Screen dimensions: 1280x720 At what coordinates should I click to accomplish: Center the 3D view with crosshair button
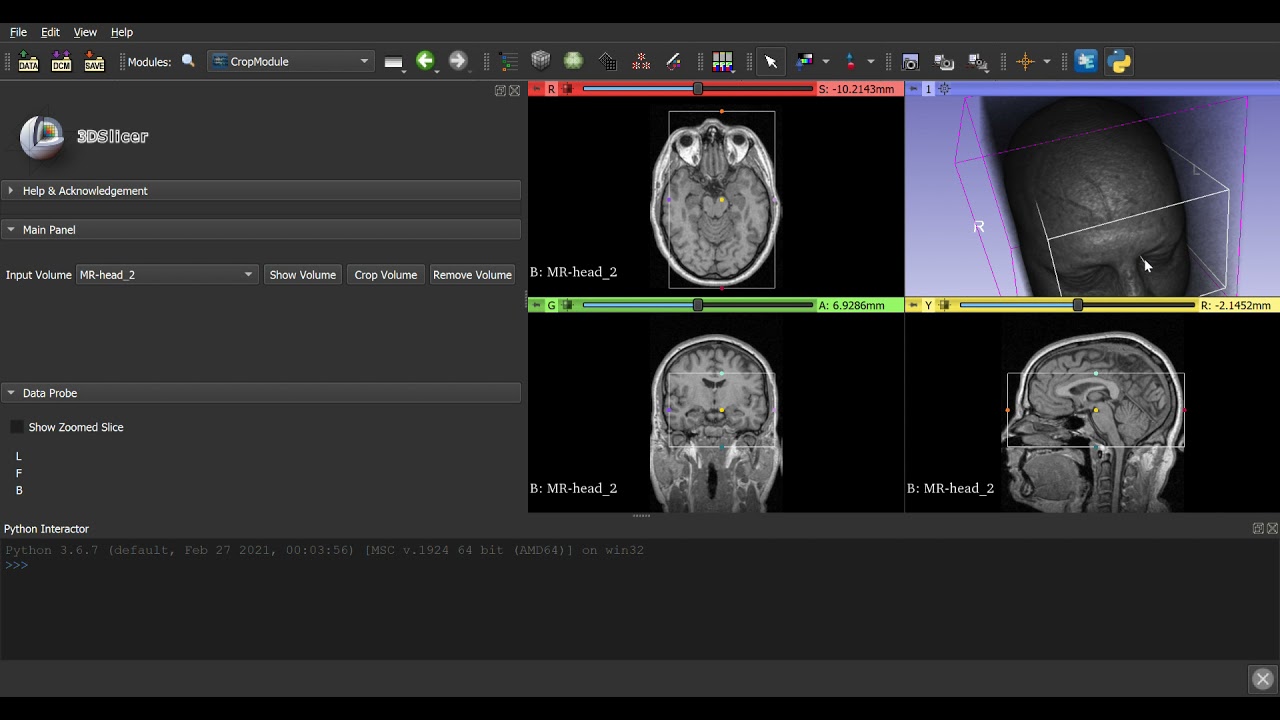click(944, 89)
